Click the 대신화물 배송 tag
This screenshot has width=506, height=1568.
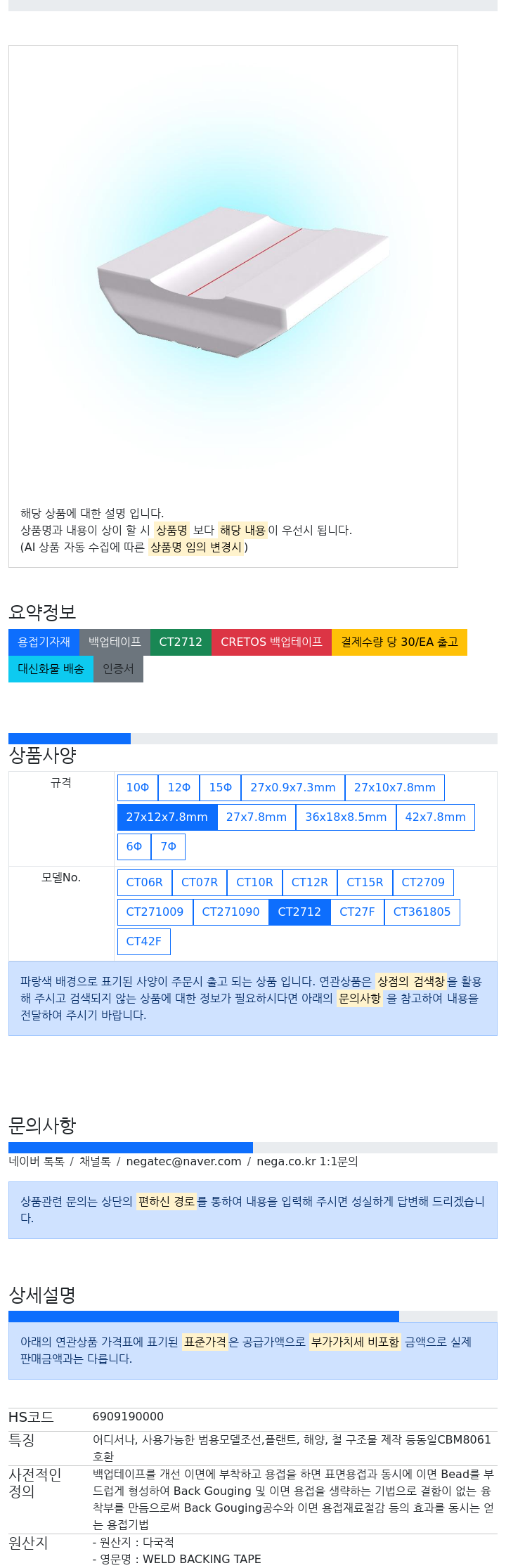(51, 669)
